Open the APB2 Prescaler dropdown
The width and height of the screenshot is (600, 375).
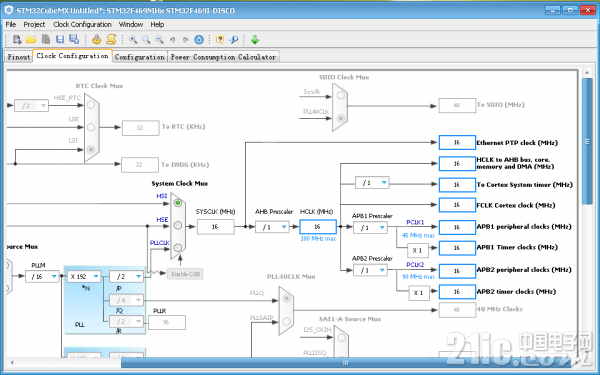coord(370,270)
